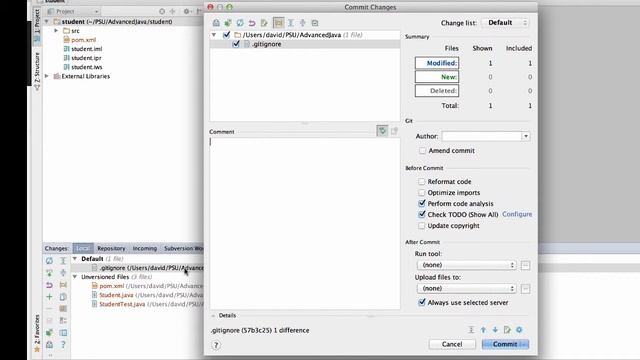Click Refresh icon in Changes tool window
Screen dimensions: 640x360
tap(49, 260)
